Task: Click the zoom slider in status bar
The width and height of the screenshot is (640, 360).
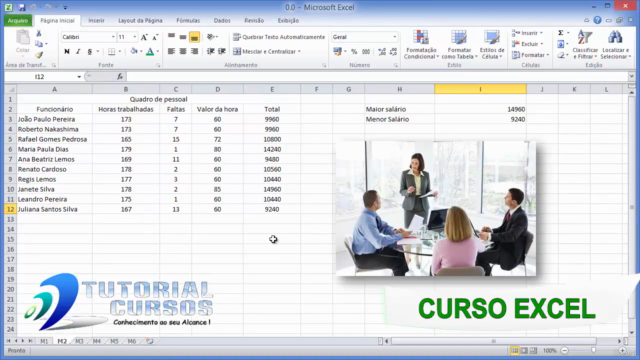Action: click(593, 351)
